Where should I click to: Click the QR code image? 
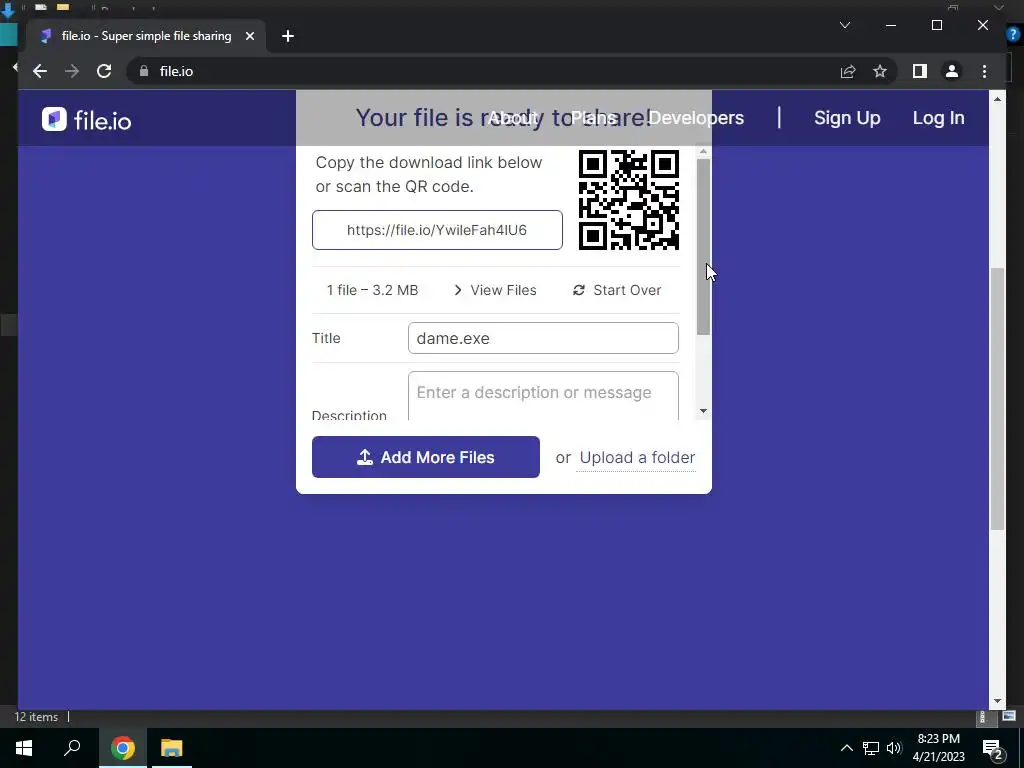click(629, 200)
